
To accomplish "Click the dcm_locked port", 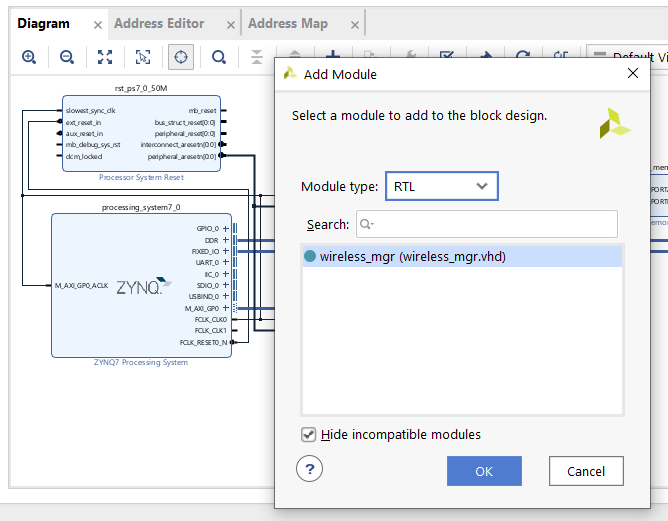I will (84, 157).
